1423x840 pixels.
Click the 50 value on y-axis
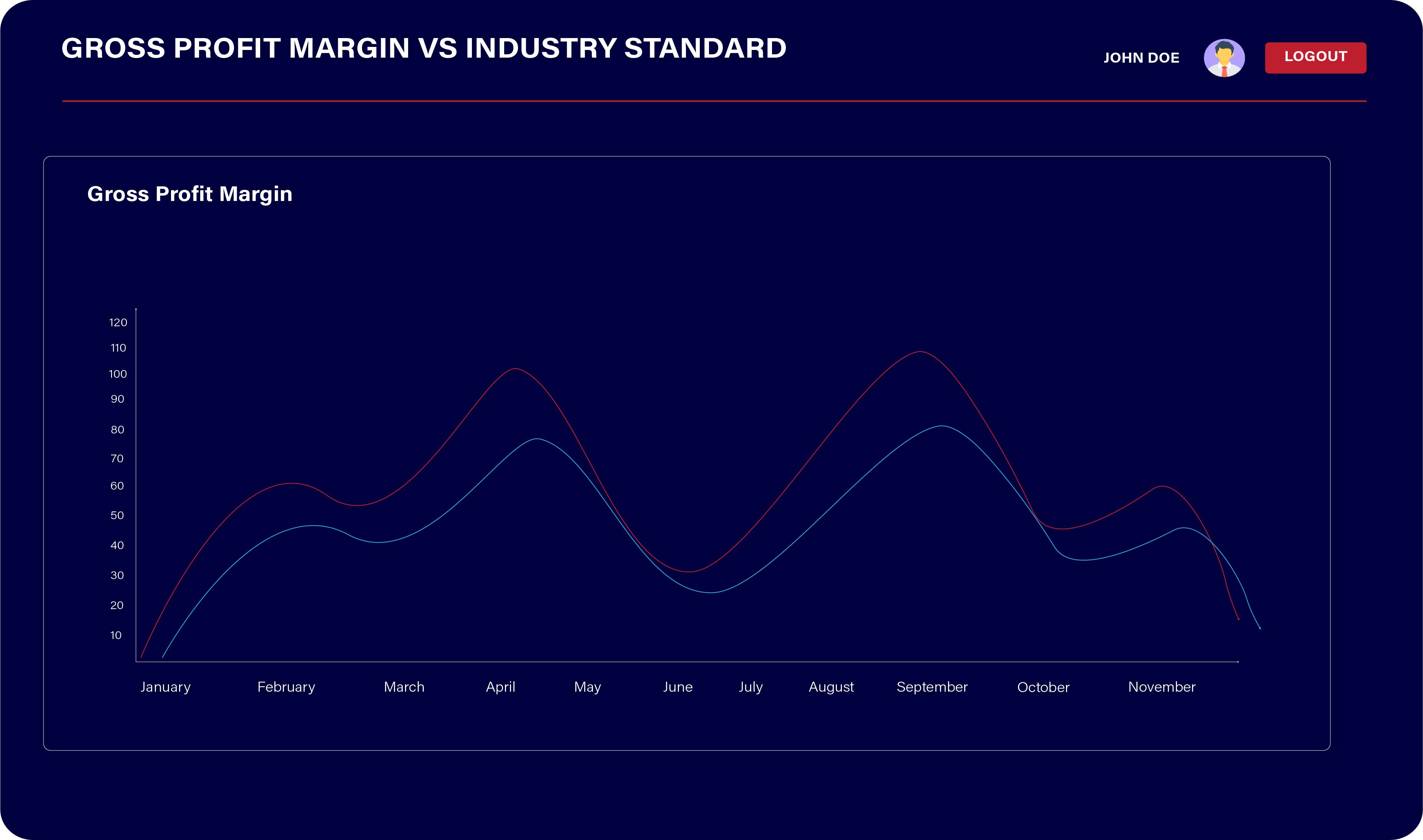point(116,516)
